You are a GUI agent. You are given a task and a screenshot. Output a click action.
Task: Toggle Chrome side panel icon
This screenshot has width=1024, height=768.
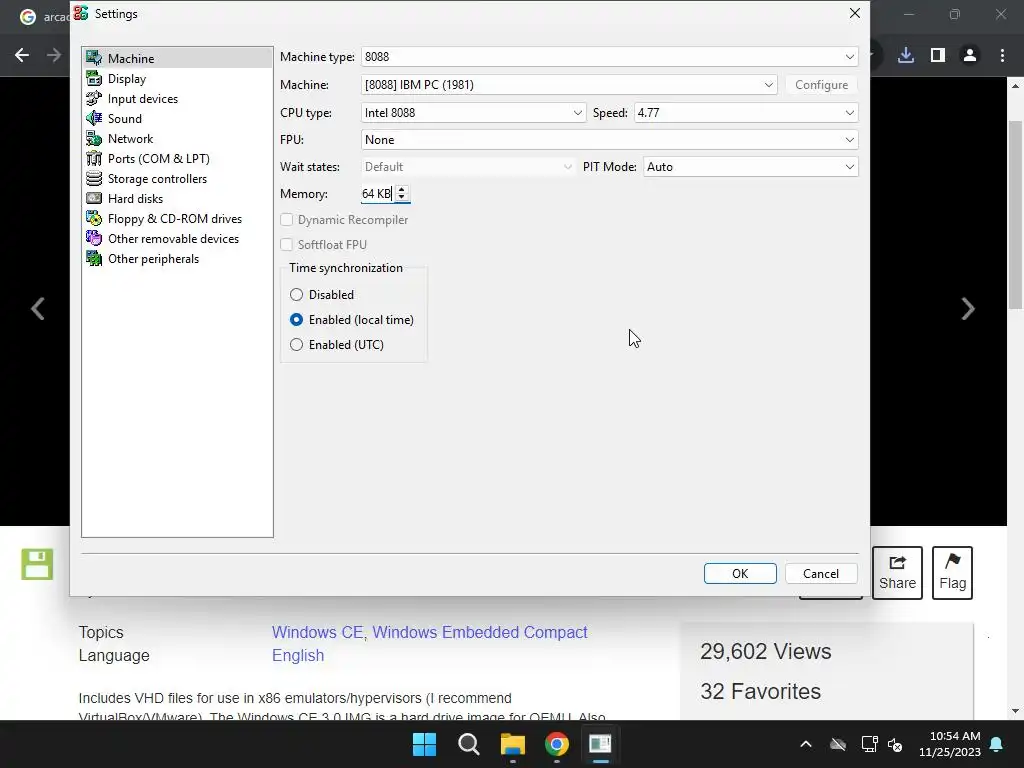(938, 55)
